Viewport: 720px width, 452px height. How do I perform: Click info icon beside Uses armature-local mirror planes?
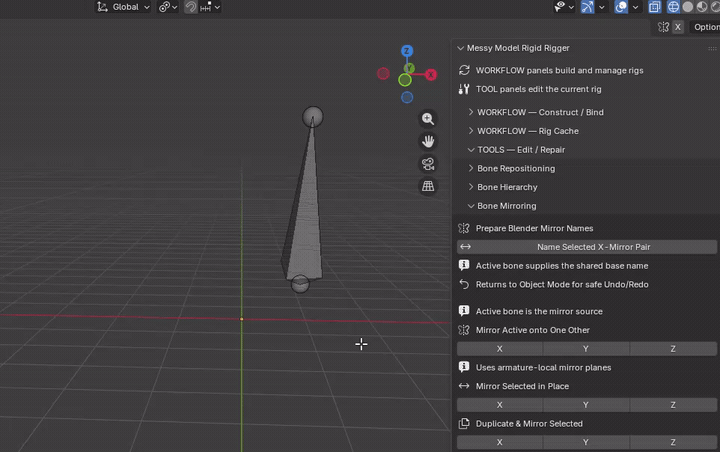tap(464, 367)
